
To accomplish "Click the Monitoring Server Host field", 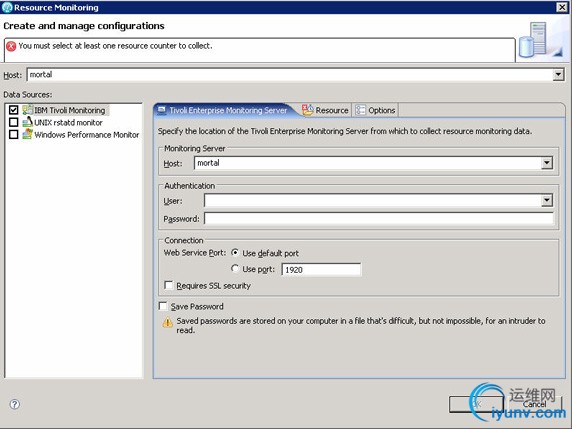I will click(x=368, y=163).
